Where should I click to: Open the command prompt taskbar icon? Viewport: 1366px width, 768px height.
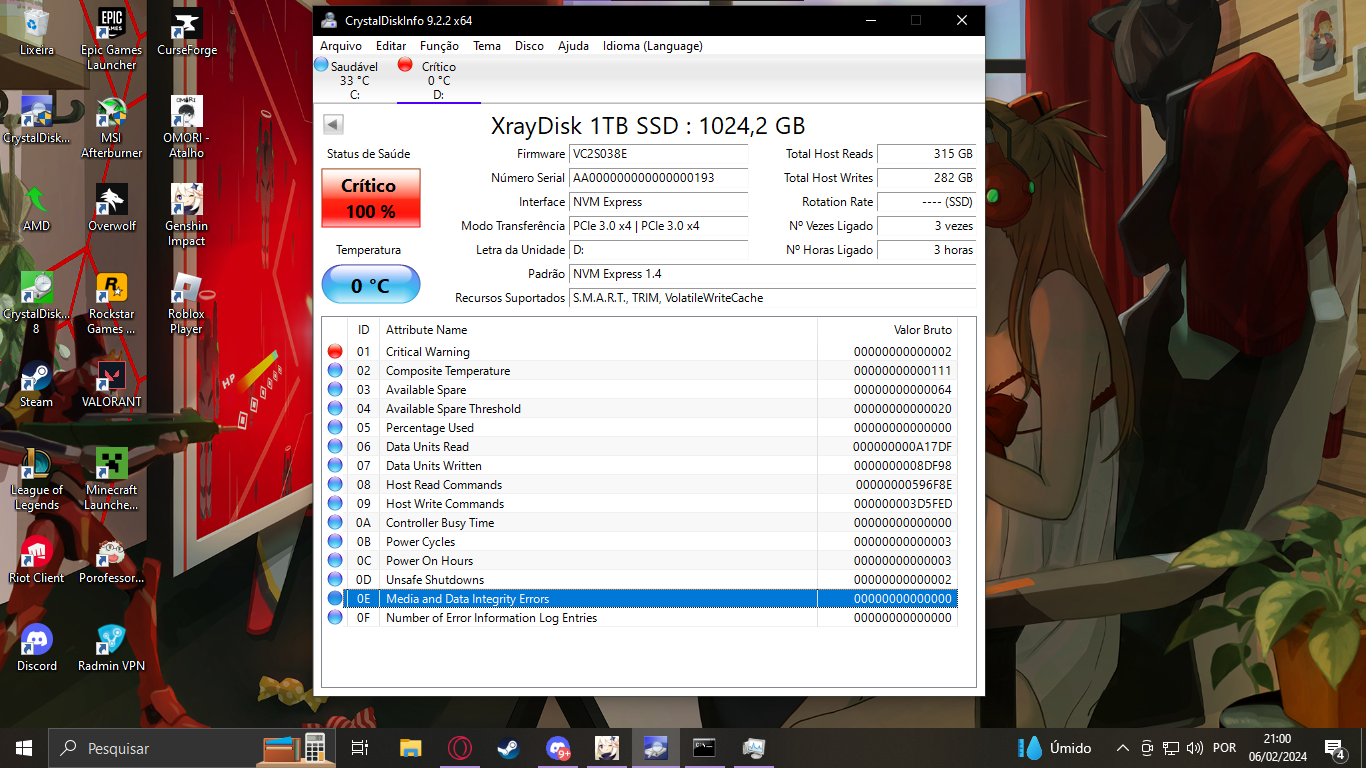tap(705, 748)
